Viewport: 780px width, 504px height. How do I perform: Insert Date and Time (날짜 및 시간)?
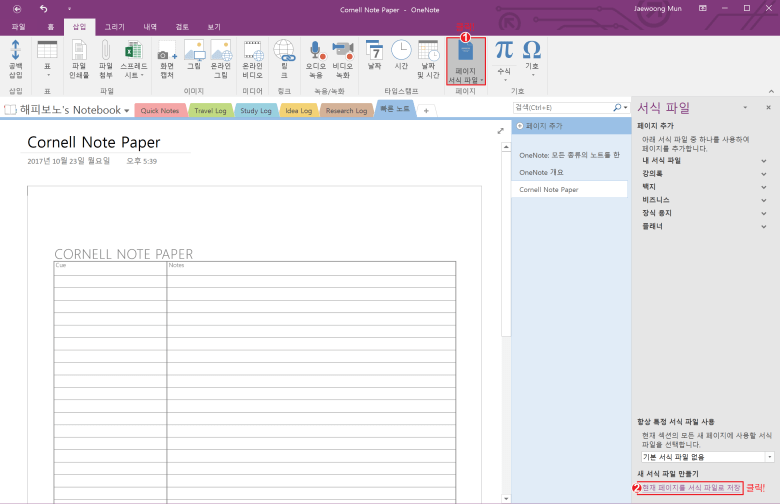pos(428,59)
